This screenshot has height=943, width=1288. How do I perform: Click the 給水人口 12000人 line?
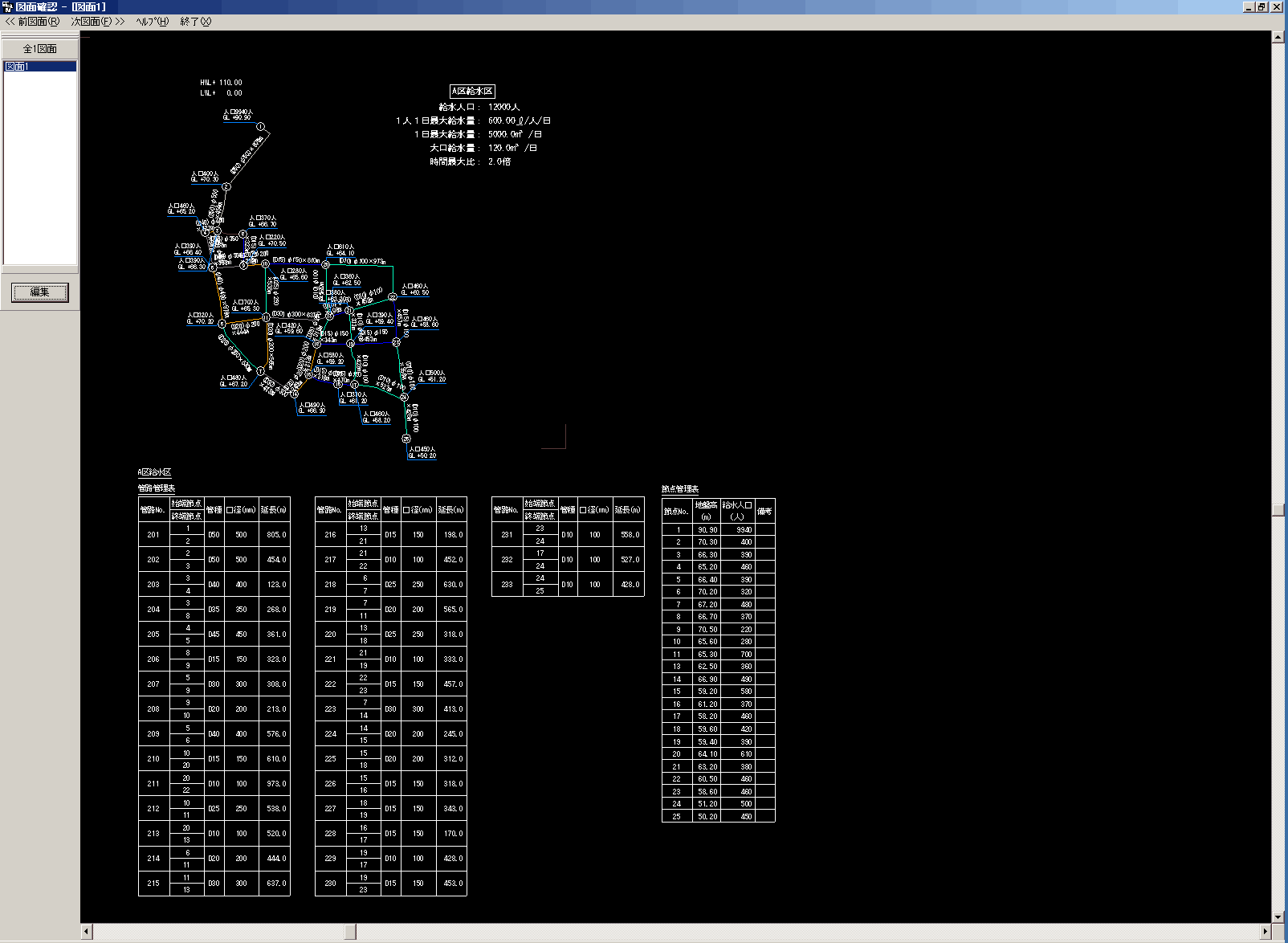point(479,107)
